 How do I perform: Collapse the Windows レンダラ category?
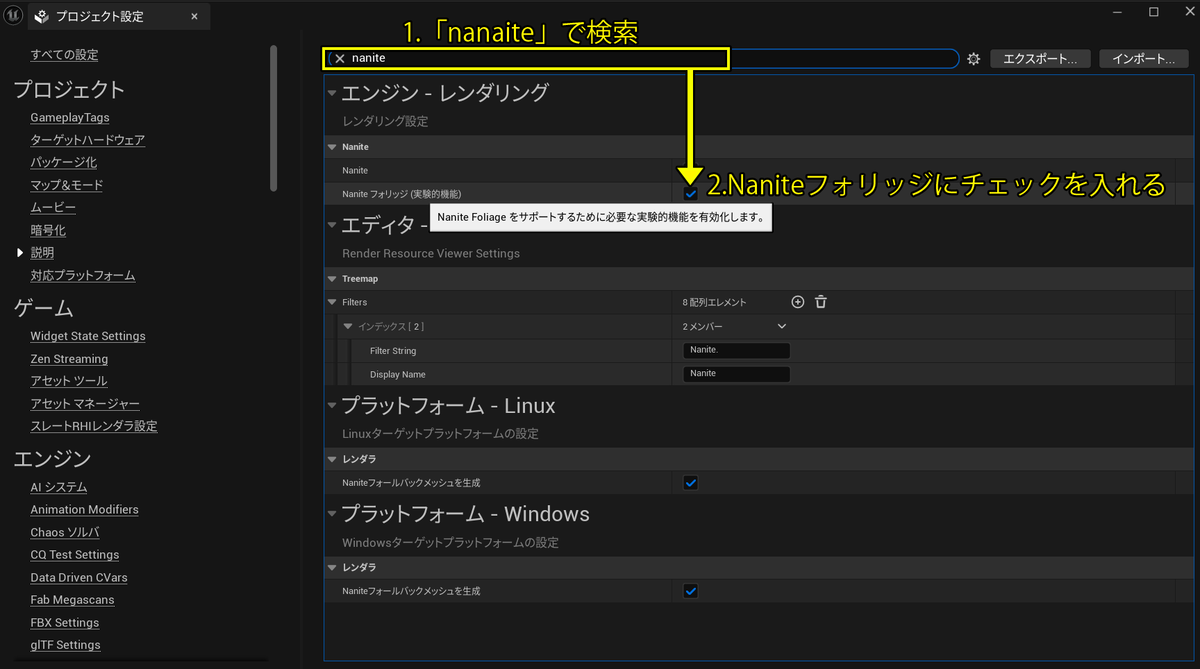(x=333, y=567)
